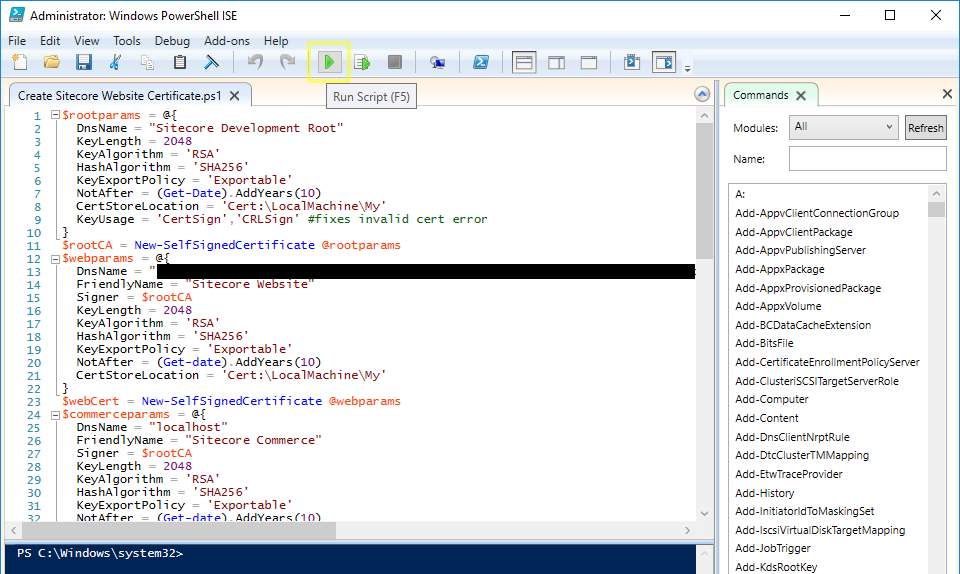Close the Commands tab
Viewport: 960px width, 574px height.
801,95
